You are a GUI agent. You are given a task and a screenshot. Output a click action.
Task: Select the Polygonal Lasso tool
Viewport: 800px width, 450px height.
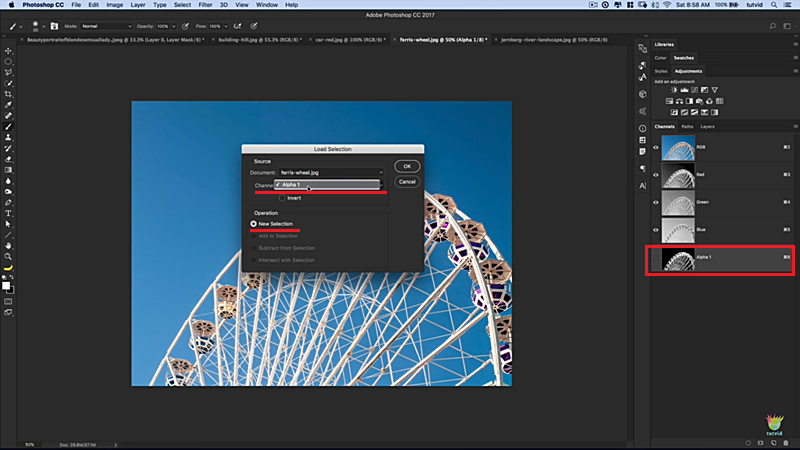[x=8, y=72]
